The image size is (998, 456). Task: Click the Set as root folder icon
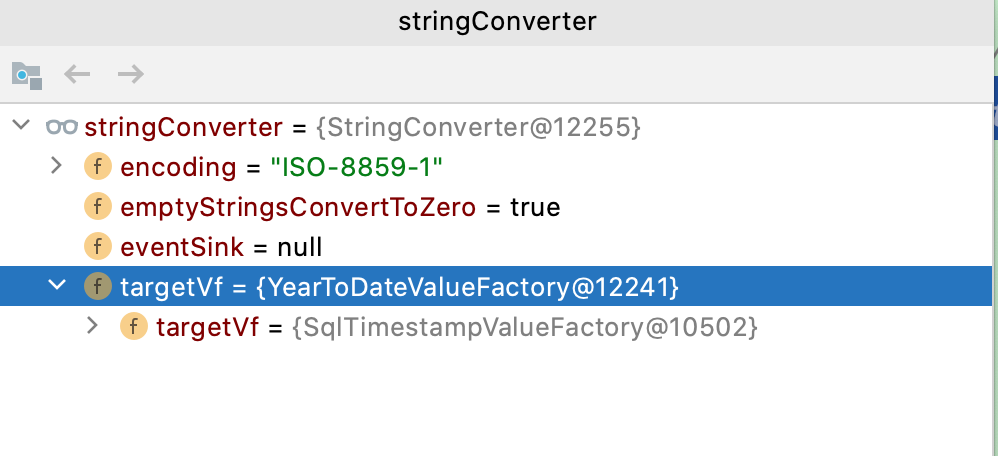click(x=27, y=75)
